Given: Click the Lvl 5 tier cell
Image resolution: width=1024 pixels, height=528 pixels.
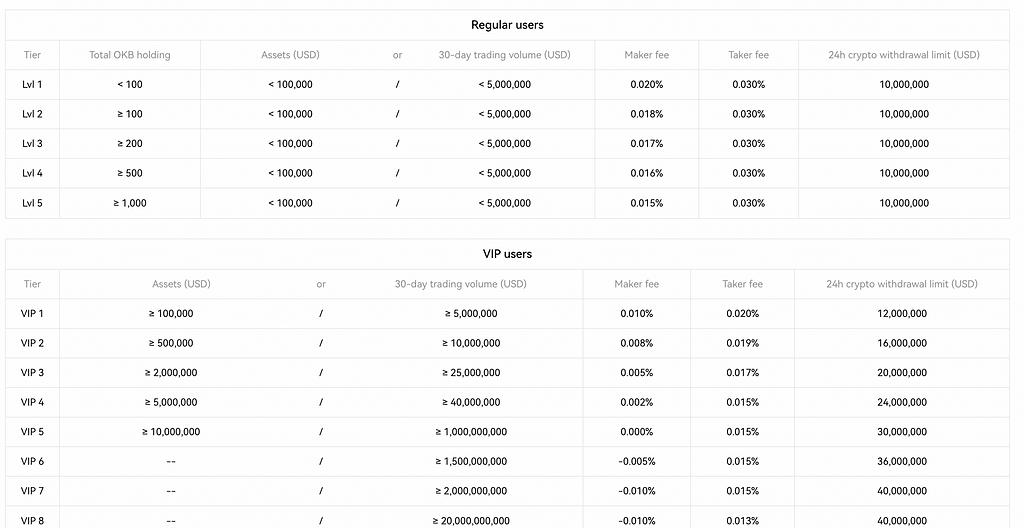Looking at the screenshot, I should (32, 203).
